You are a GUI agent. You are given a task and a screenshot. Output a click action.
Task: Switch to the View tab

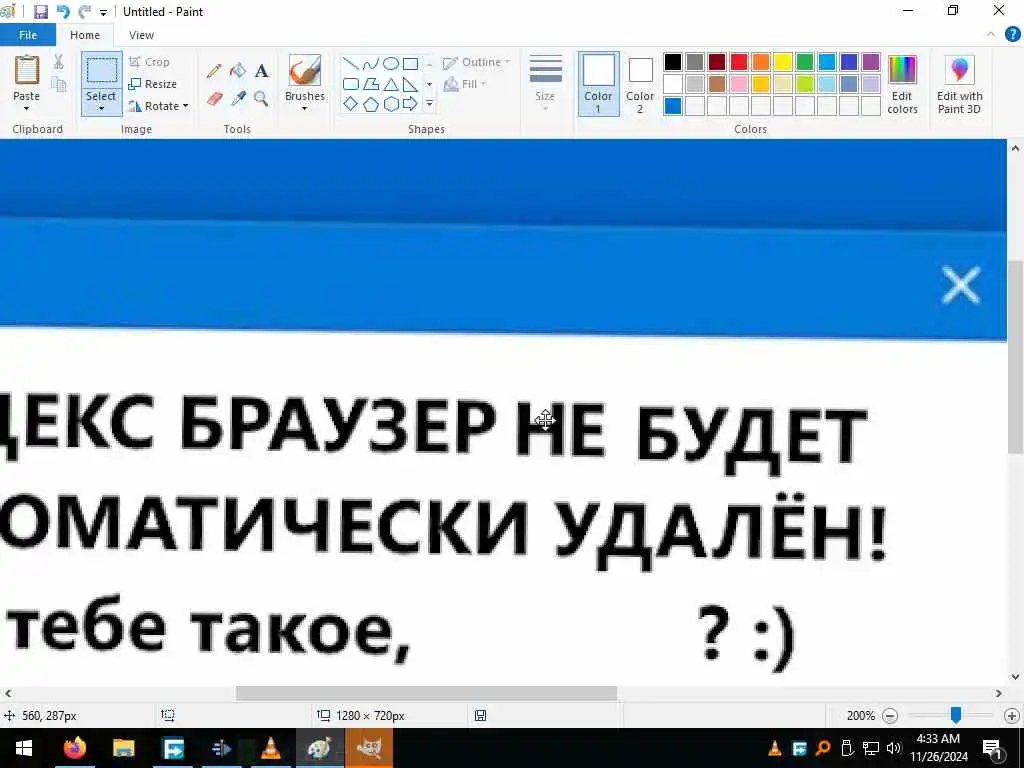pos(141,35)
